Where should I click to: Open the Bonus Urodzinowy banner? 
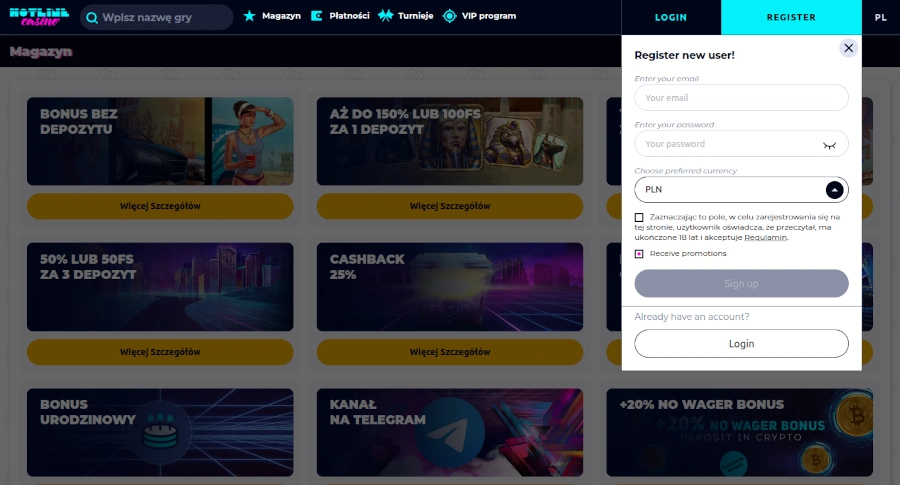coord(160,432)
